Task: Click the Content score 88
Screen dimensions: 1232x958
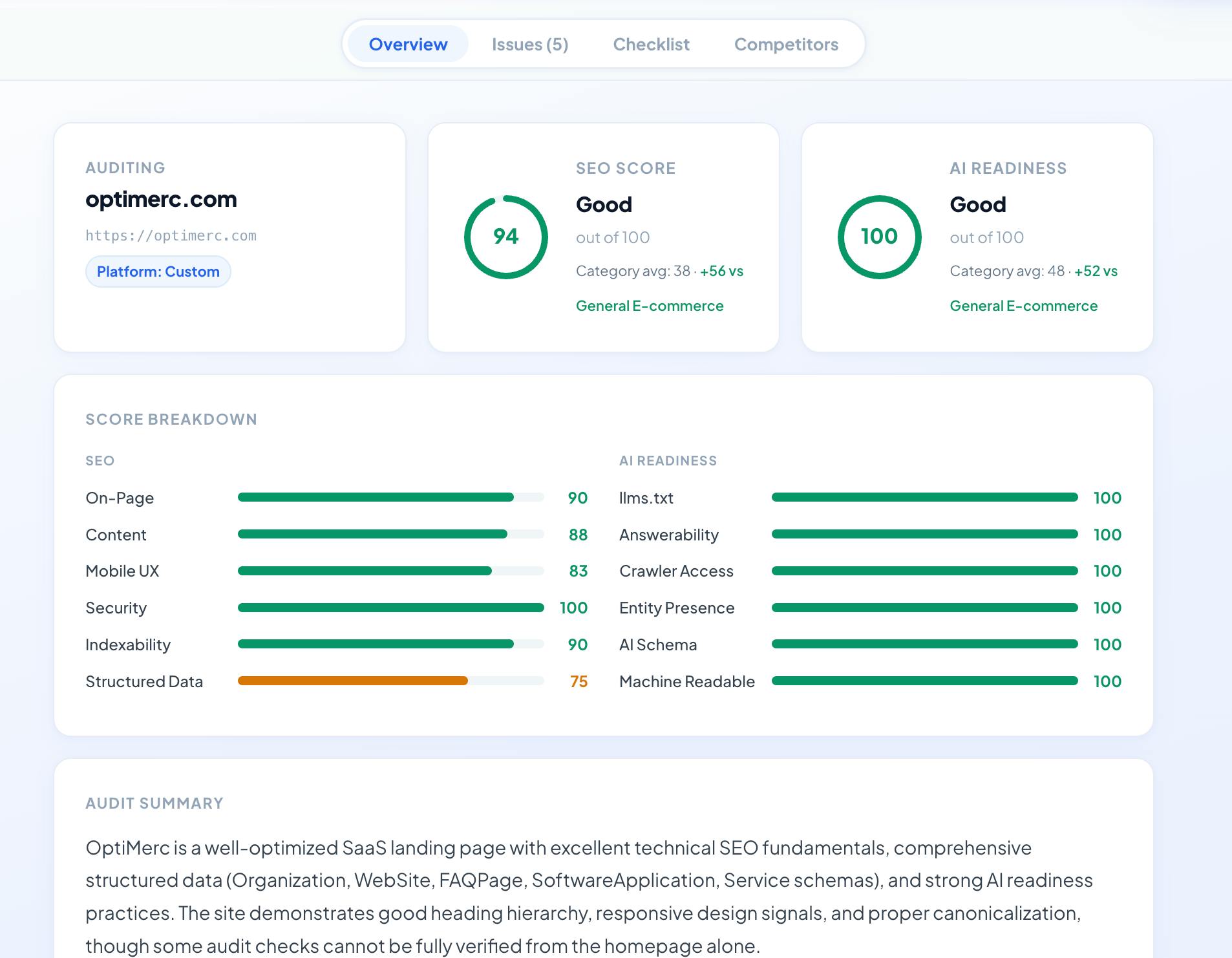Action: coord(578,535)
